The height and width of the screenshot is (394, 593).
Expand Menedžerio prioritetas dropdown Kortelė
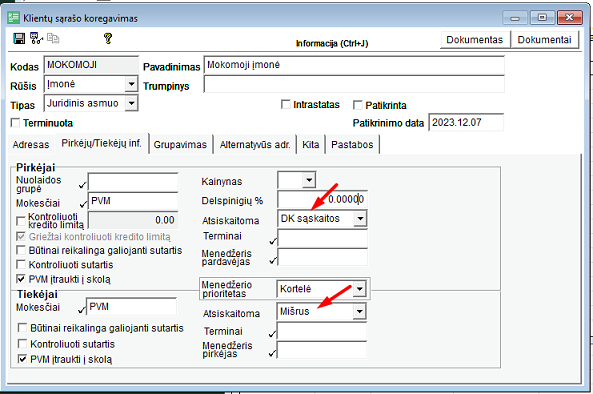click(x=359, y=289)
